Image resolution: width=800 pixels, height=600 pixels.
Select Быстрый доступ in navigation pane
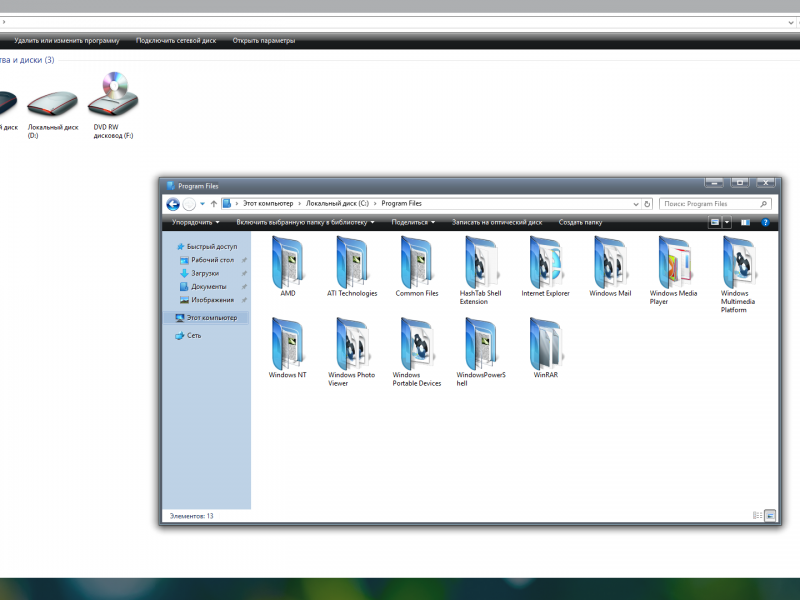207,246
